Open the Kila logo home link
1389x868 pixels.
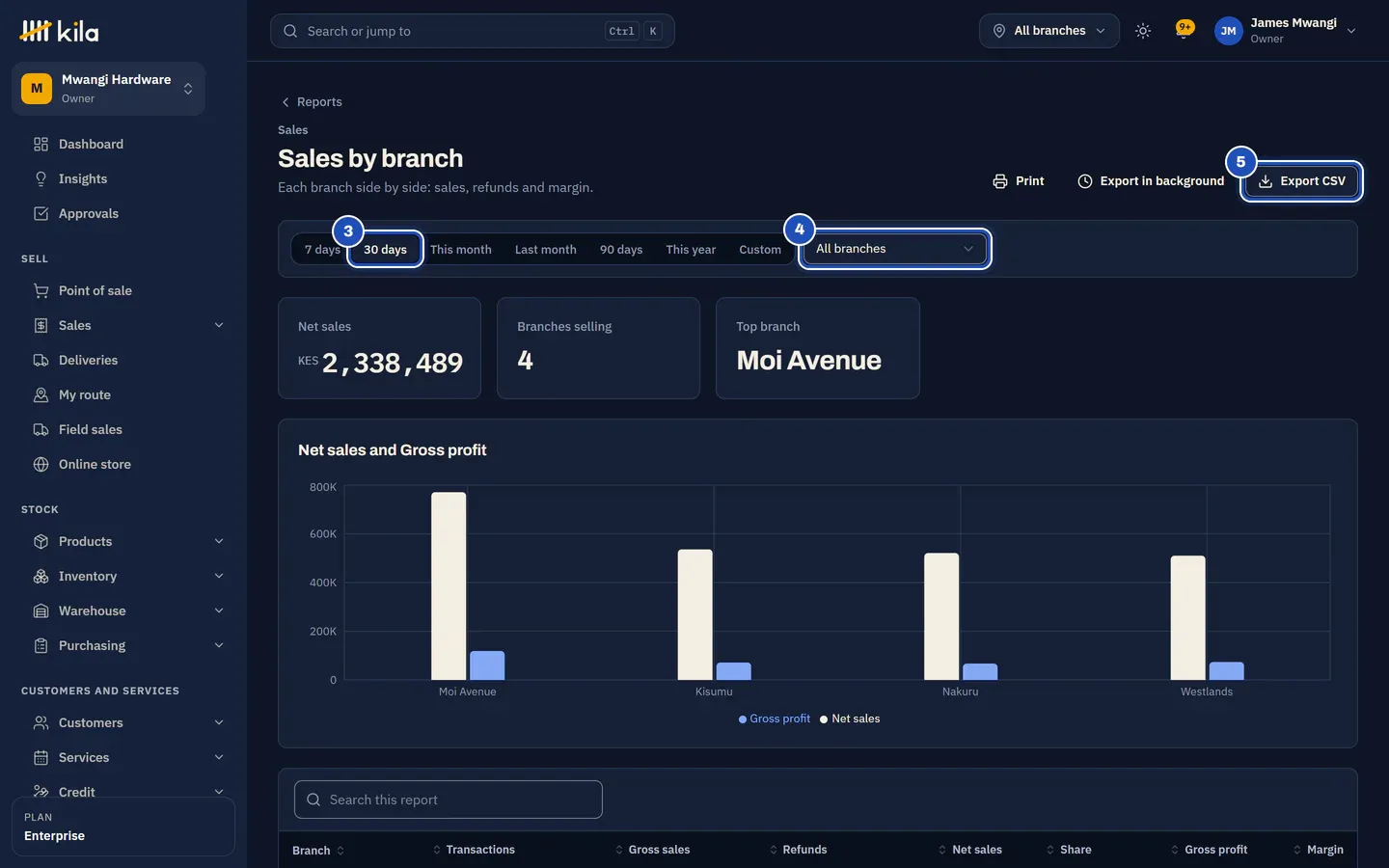(59, 31)
